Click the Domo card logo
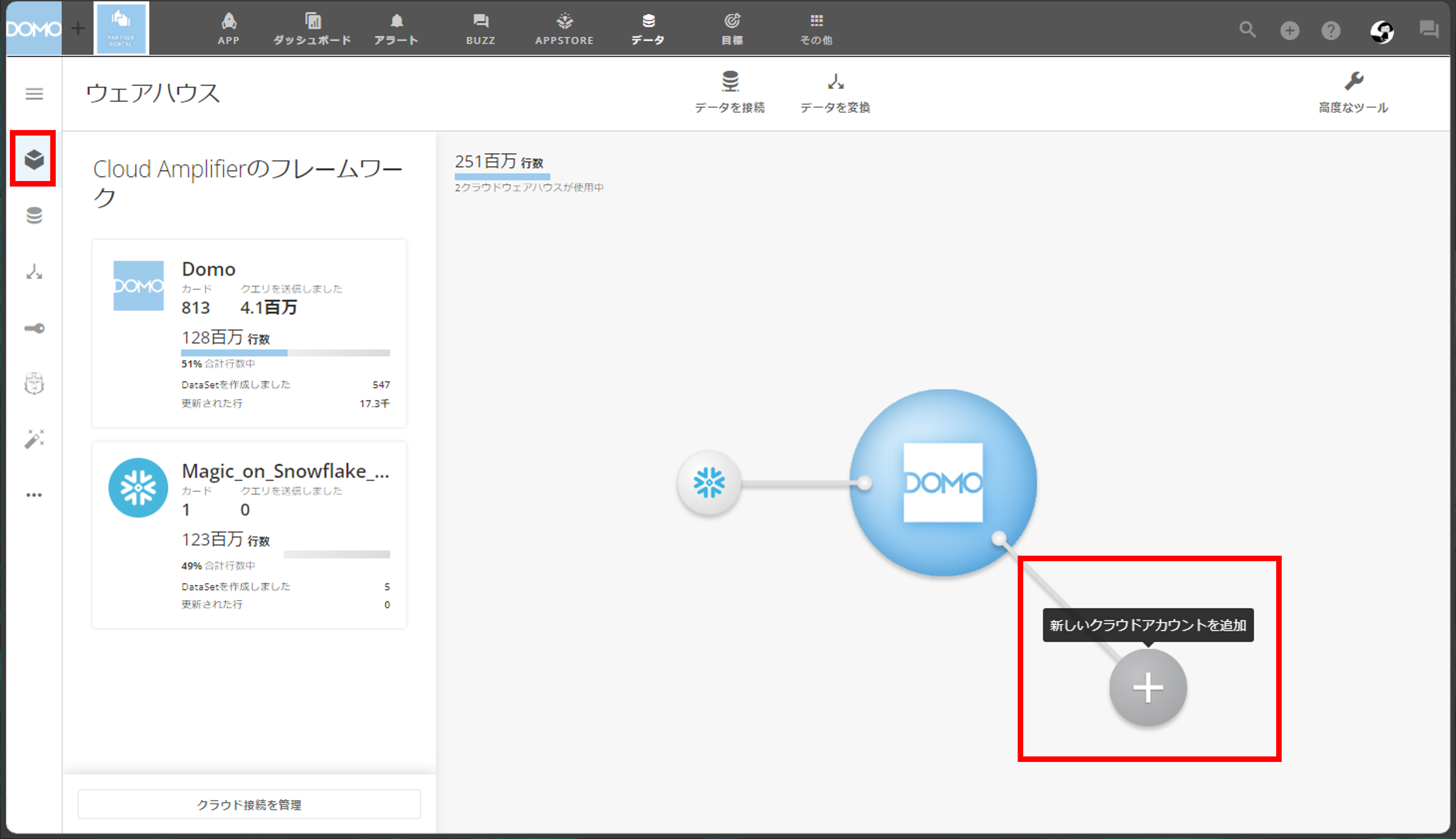Image resolution: width=1456 pixels, height=839 pixels. (x=138, y=286)
